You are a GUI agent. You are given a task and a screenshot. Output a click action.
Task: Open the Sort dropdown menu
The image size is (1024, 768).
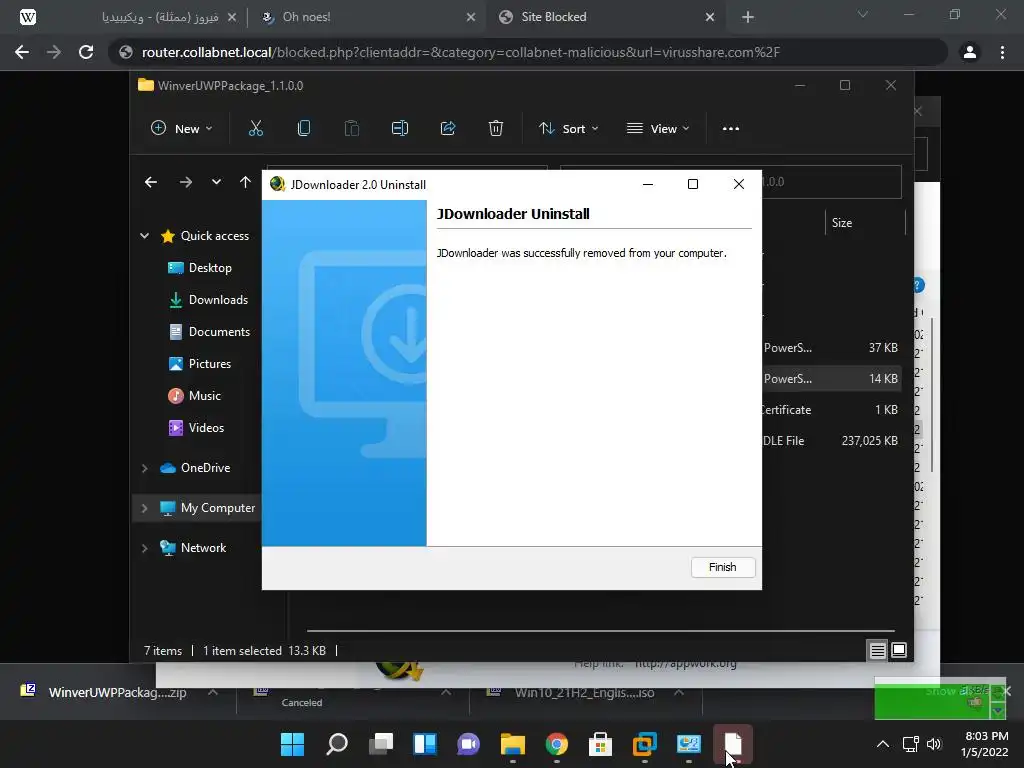tap(568, 129)
